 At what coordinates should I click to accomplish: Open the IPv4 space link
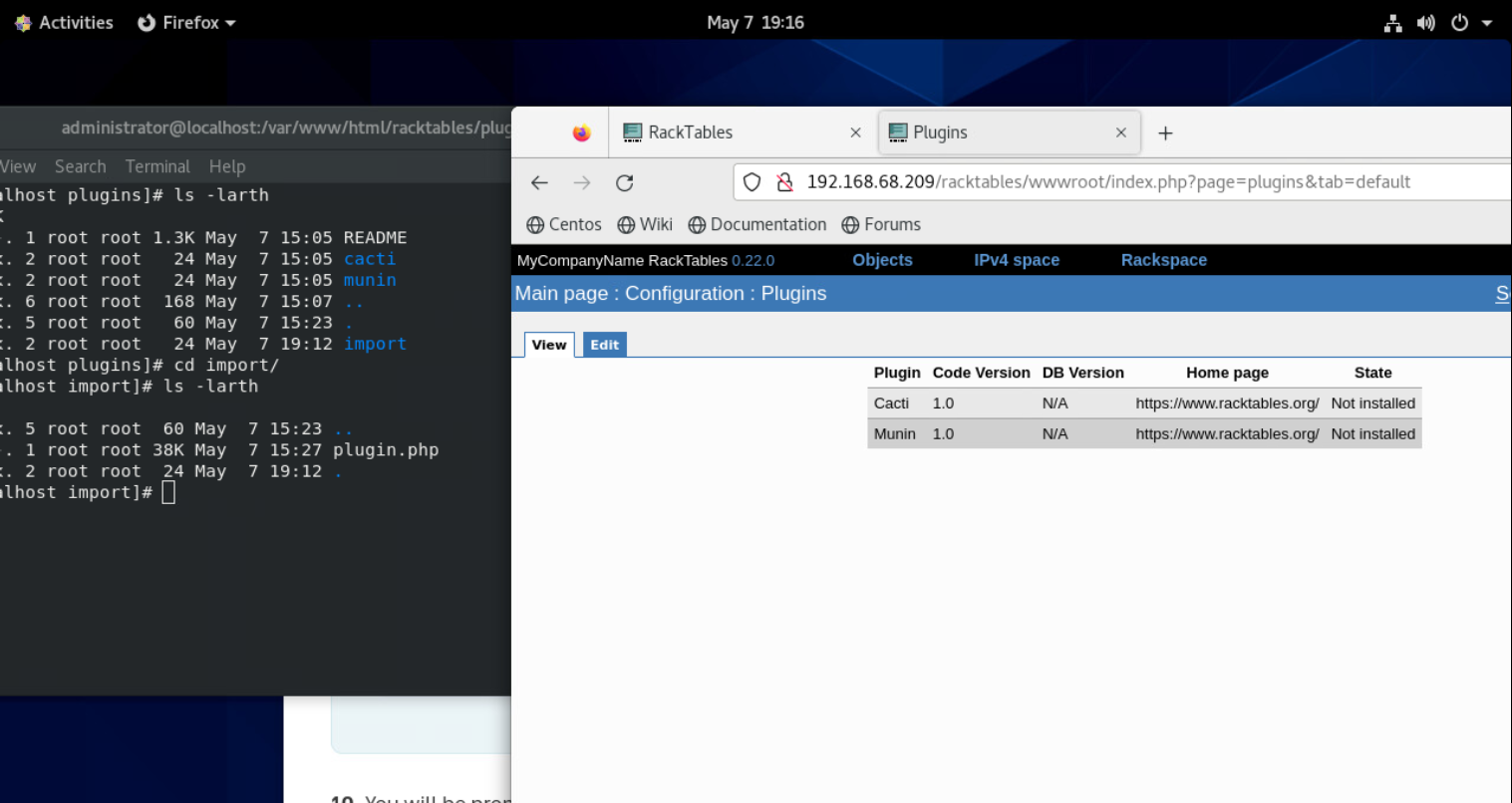(x=1016, y=260)
